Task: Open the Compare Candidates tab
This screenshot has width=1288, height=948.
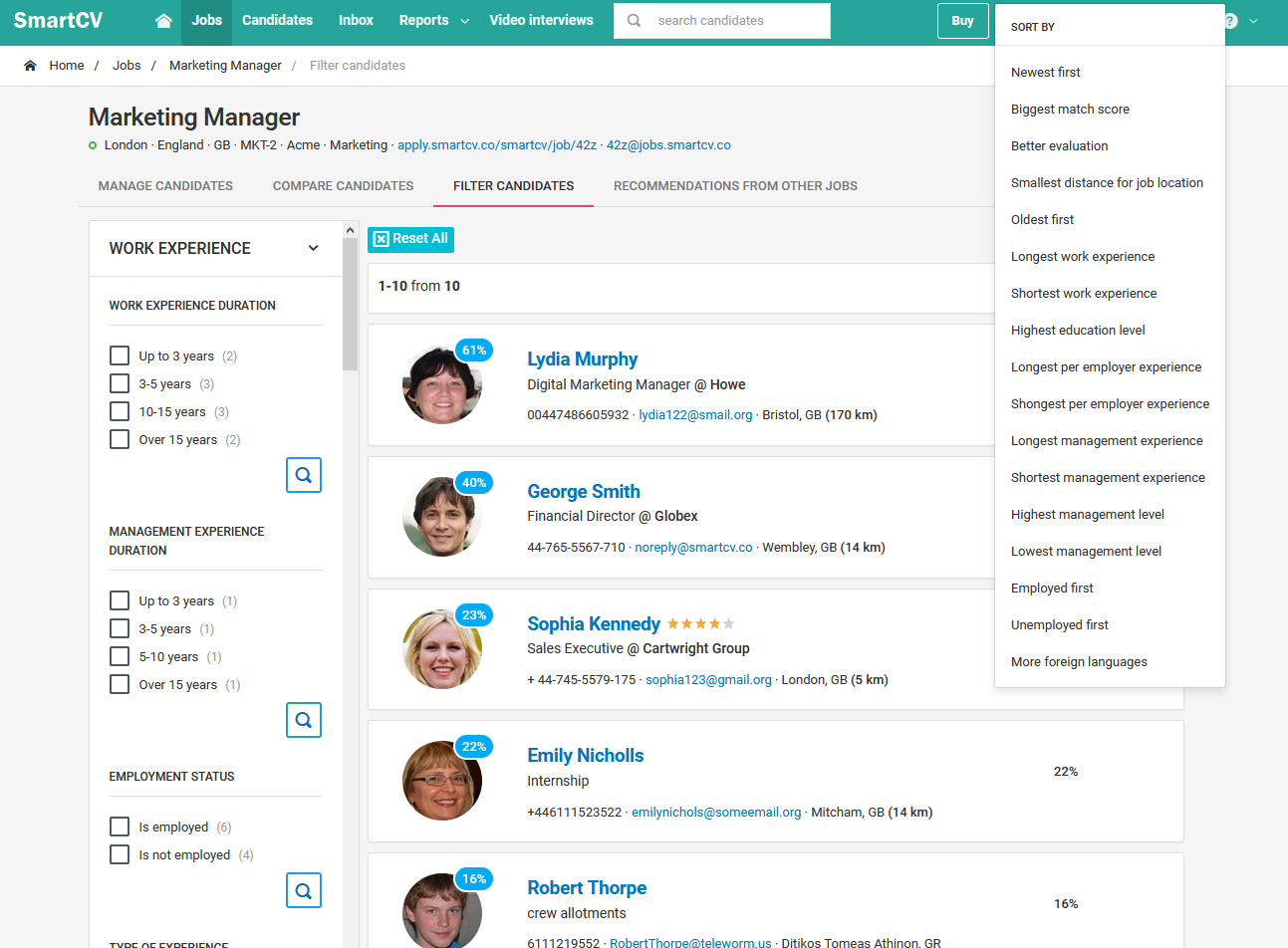Action: [x=344, y=186]
